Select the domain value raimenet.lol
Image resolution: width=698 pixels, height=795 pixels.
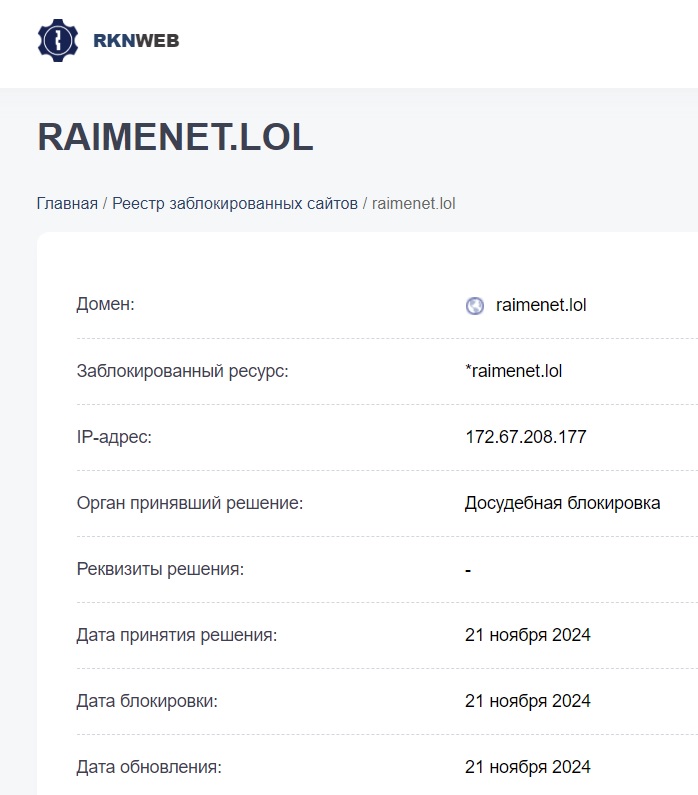[541, 305]
